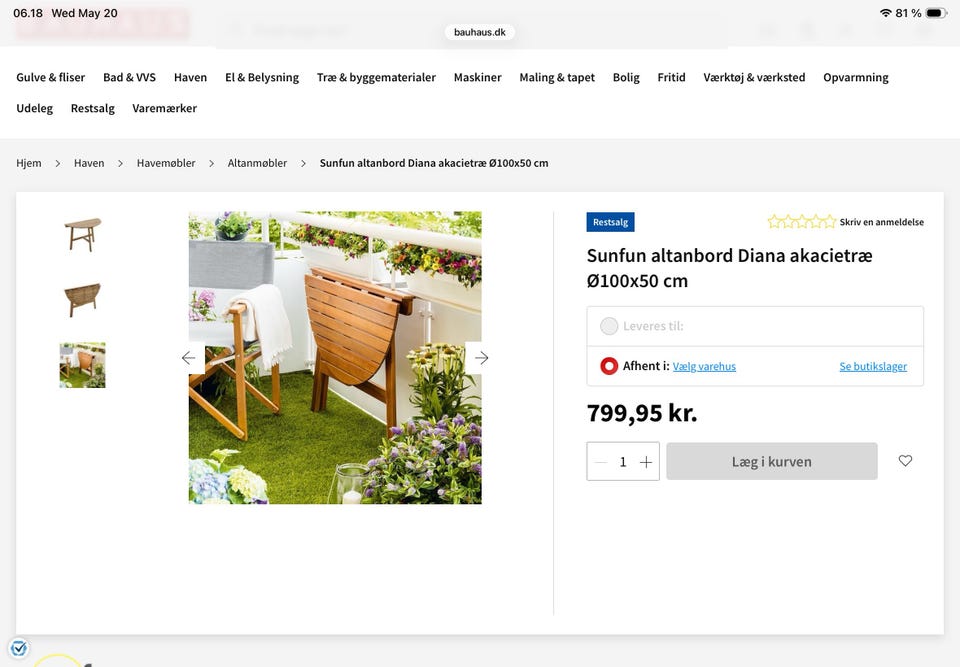960x667 pixels.
Task: Click the quantity input field
Action: coord(623,462)
